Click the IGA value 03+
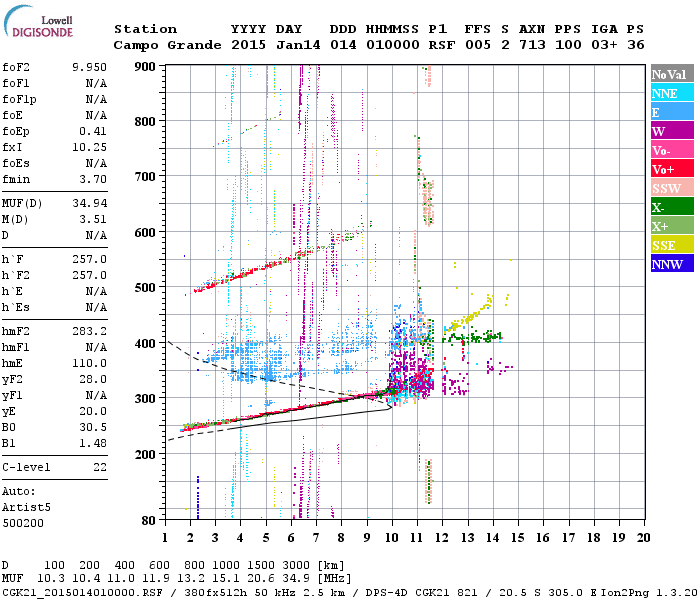Screen dimensions: 700x600 [x=604, y=45]
